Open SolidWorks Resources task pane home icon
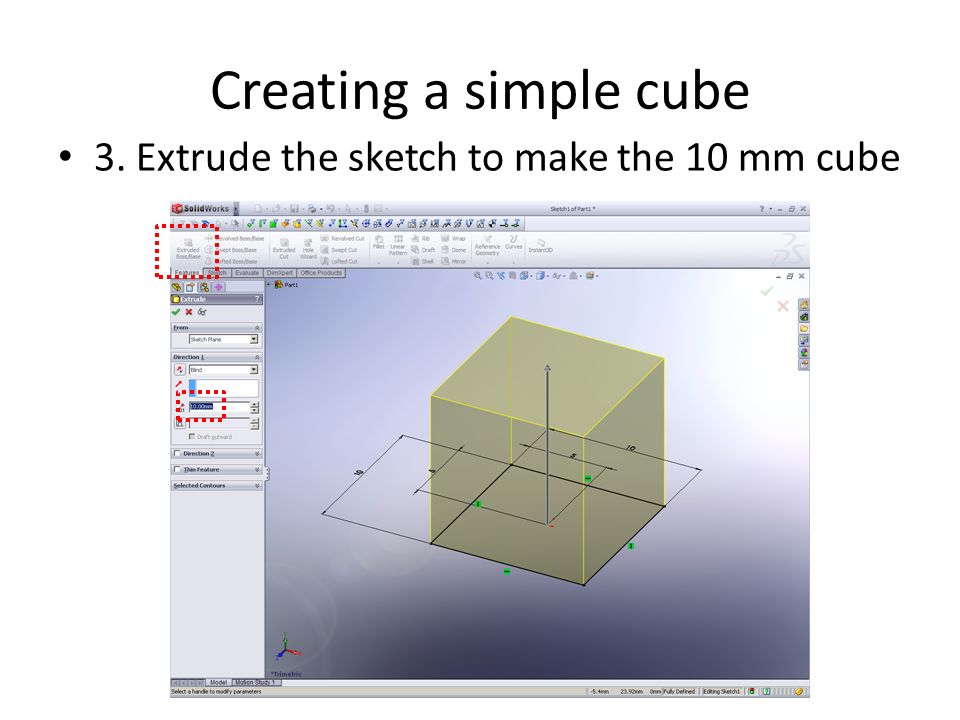The height and width of the screenshot is (720, 960). [x=803, y=304]
